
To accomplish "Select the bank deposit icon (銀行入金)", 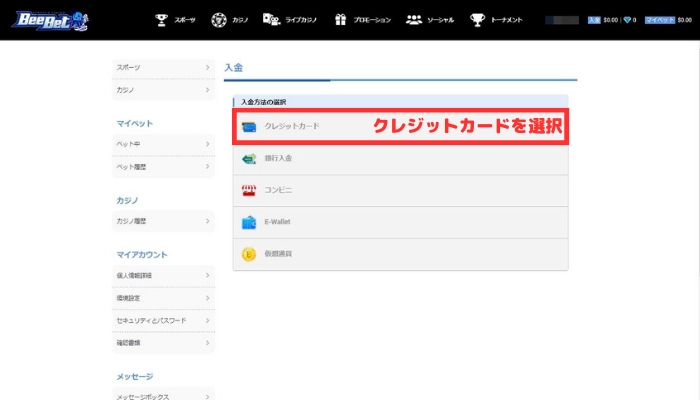I will click(249, 158).
